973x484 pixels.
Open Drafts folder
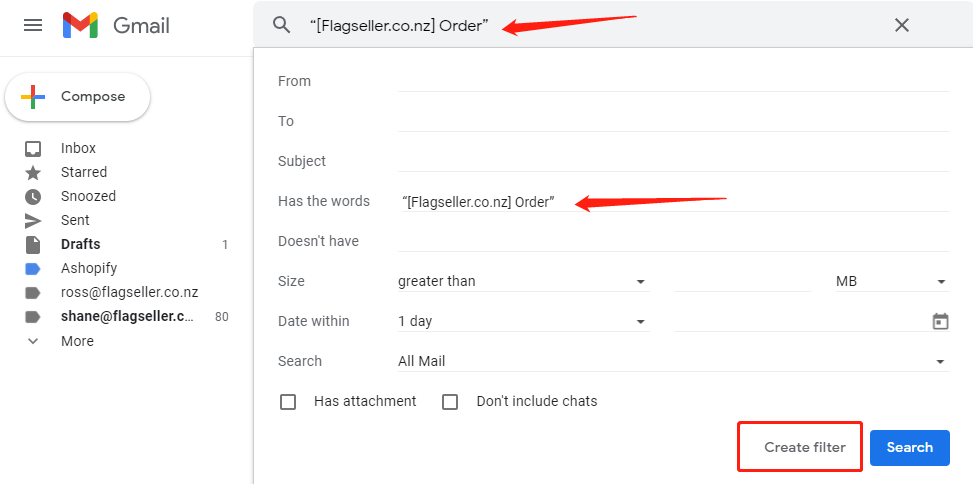tap(80, 244)
